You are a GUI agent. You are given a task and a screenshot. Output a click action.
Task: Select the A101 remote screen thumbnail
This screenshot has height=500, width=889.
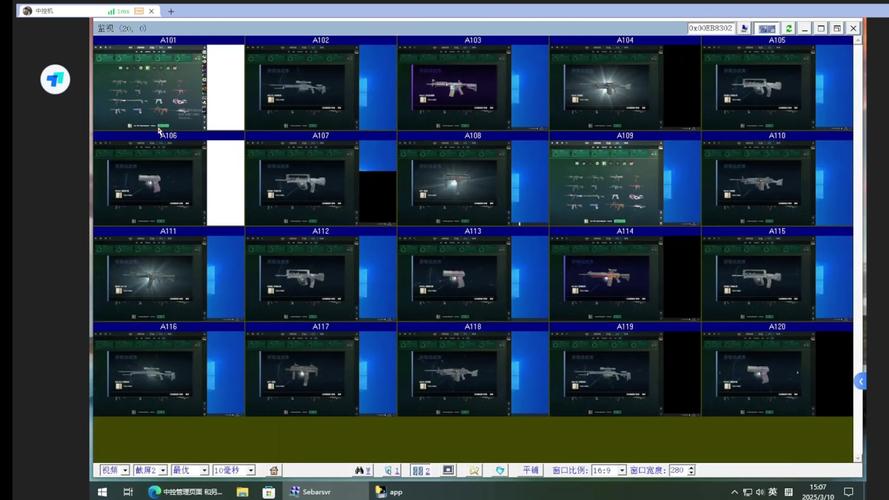pos(150,87)
